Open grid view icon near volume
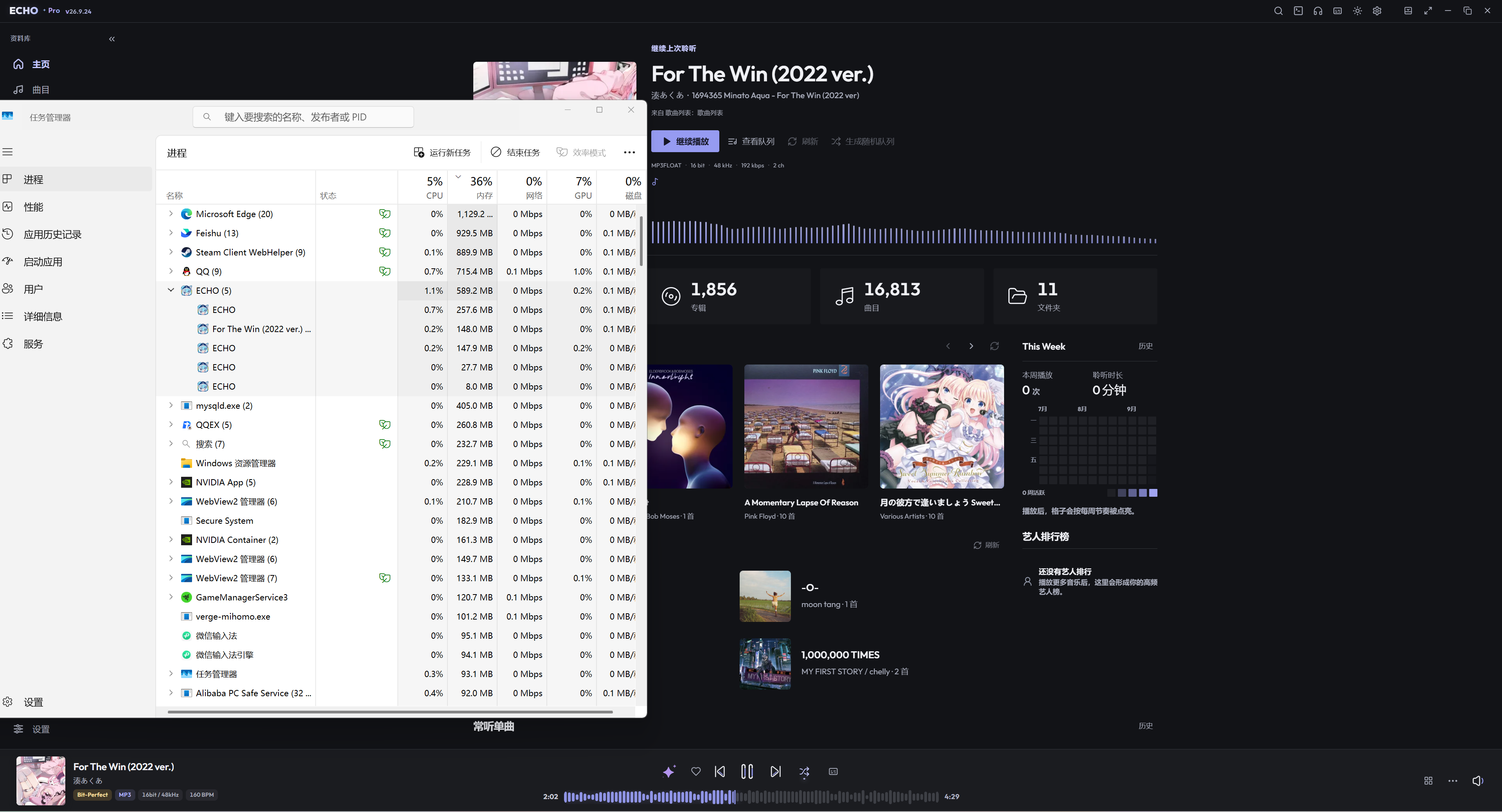This screenshot has height=812, width=1502. [x=1428, y=781]
